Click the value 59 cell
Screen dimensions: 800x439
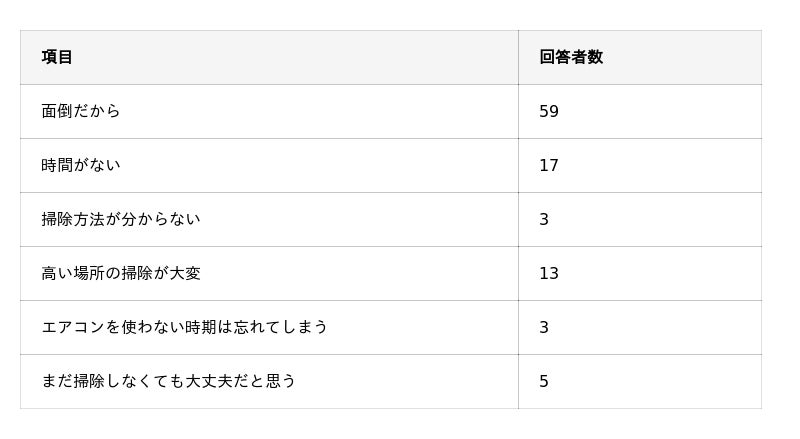click(x=640, y=111)
